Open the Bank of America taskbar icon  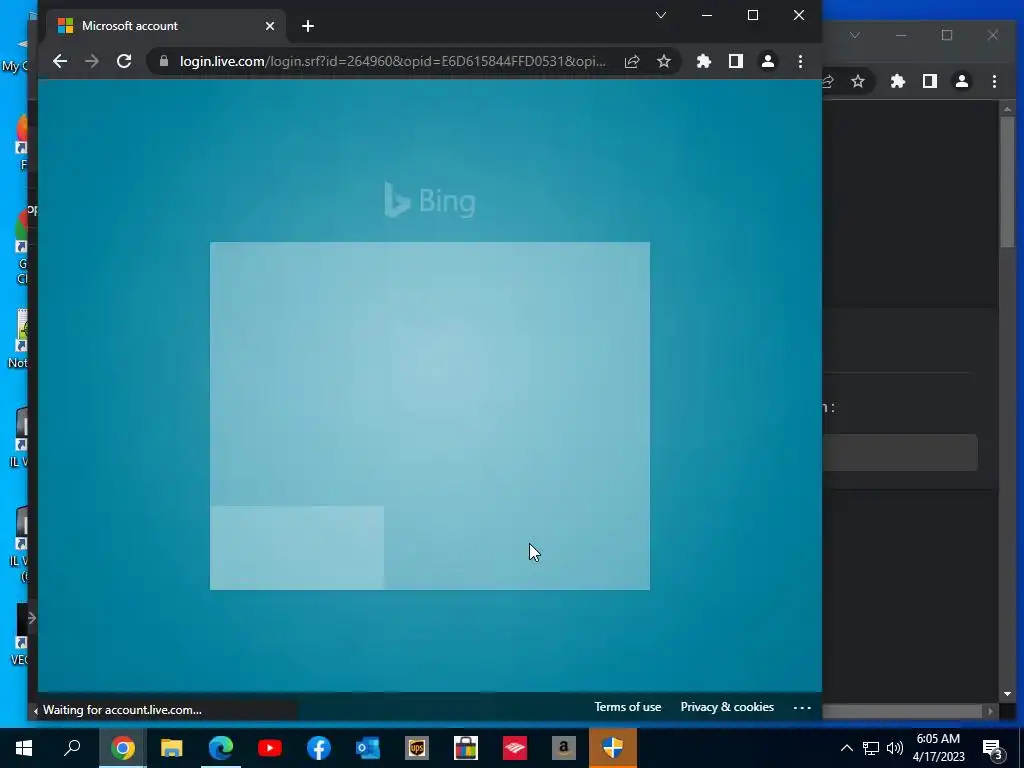(x=515, y=748)
